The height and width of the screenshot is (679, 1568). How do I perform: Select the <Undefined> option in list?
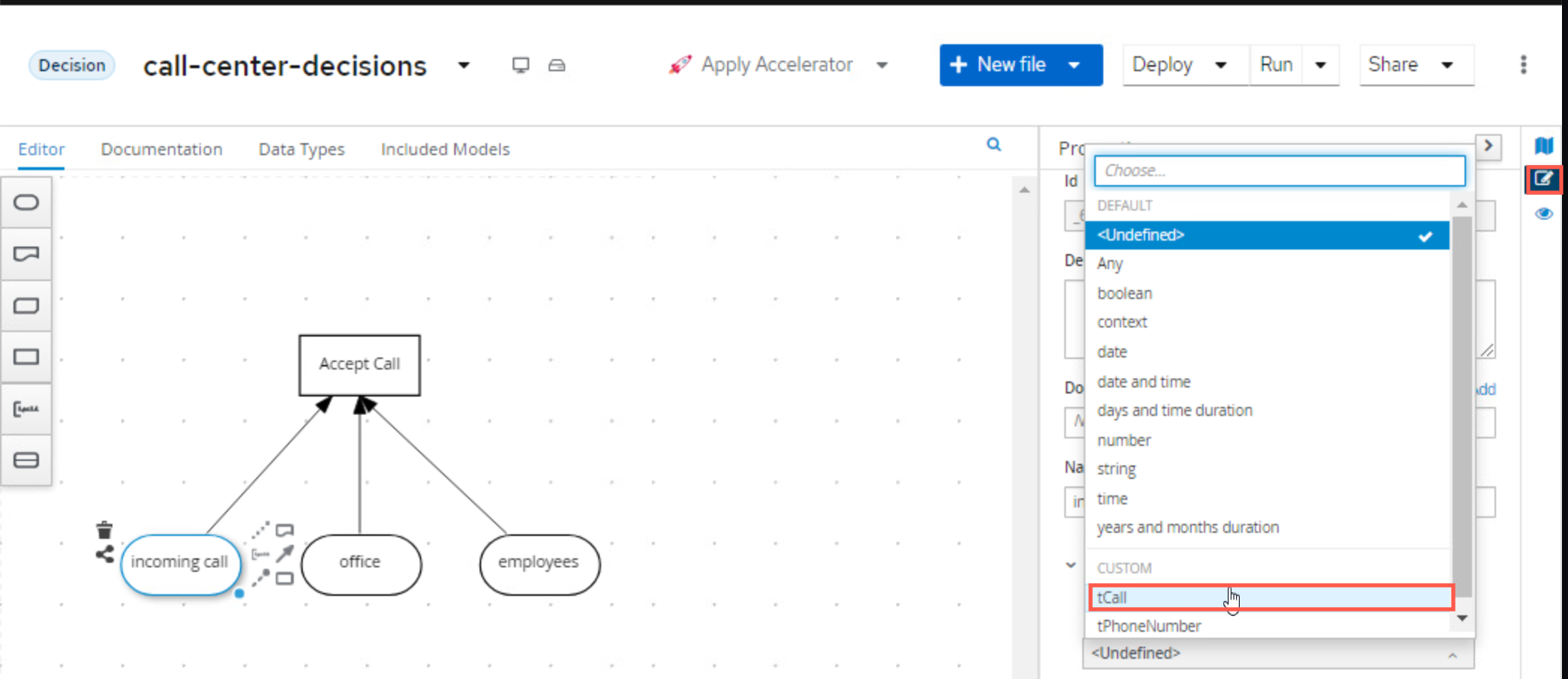[x=1267, y=235]
